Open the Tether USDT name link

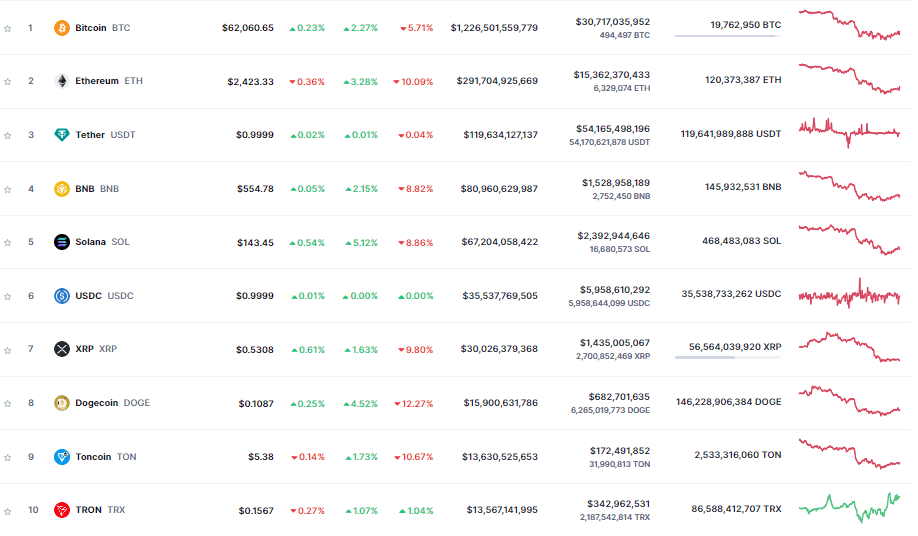click(105, 135)
